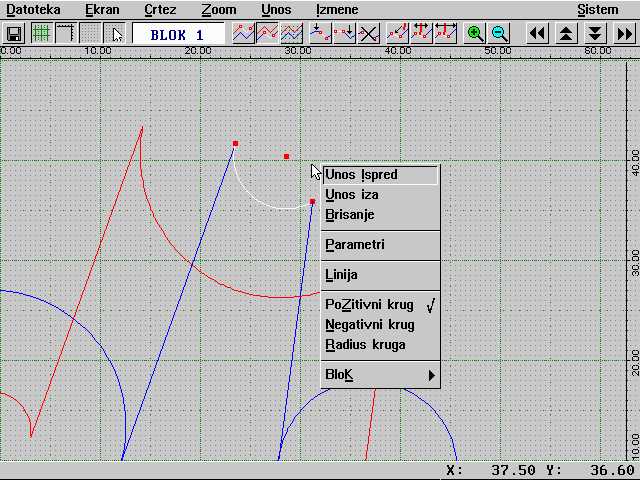Select the arrow pointer tool icon
Viewport: 640px width, 480px height.
click(x=115, y=33)
